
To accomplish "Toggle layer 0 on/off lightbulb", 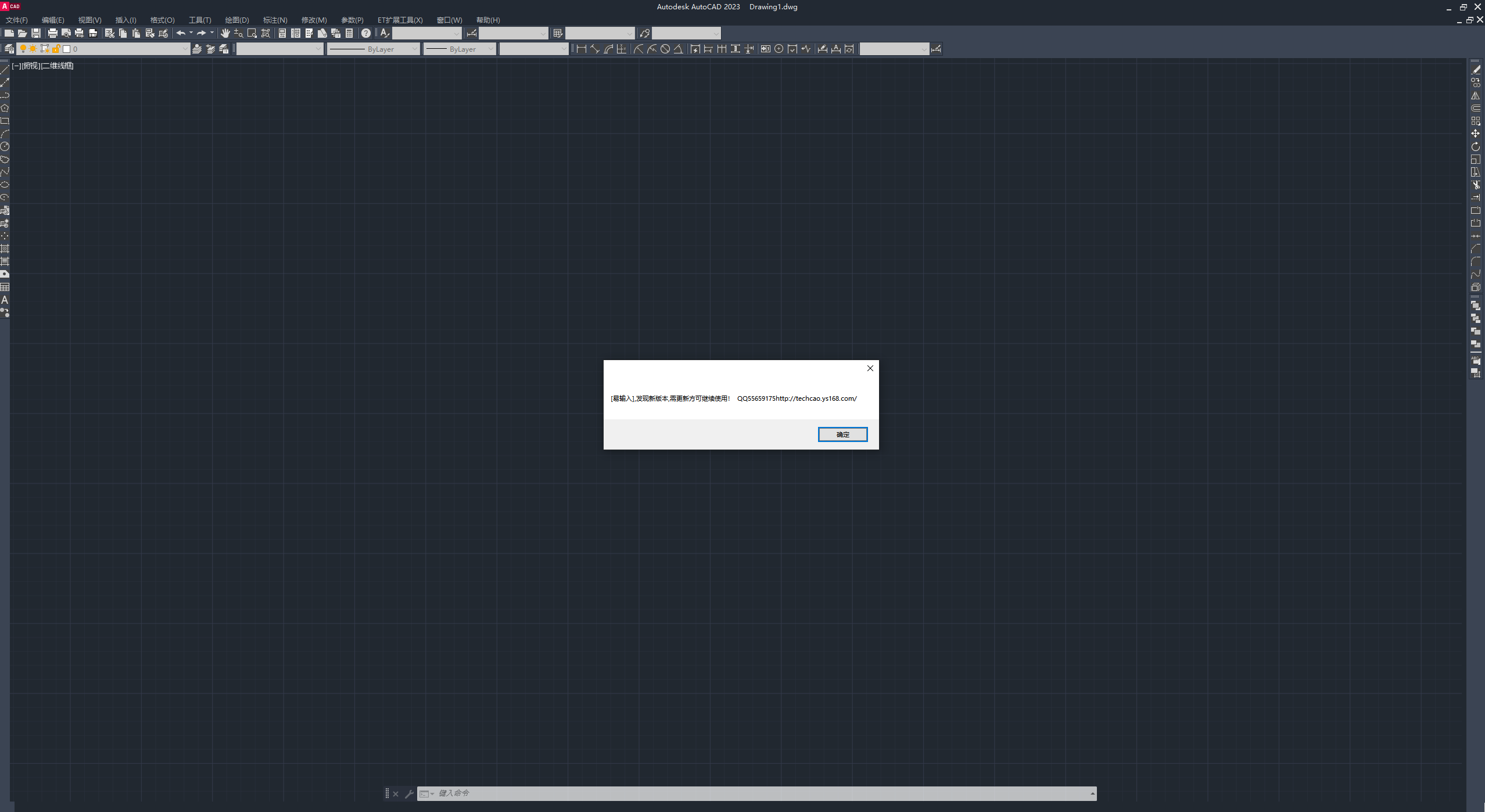I will coord(23,49).
